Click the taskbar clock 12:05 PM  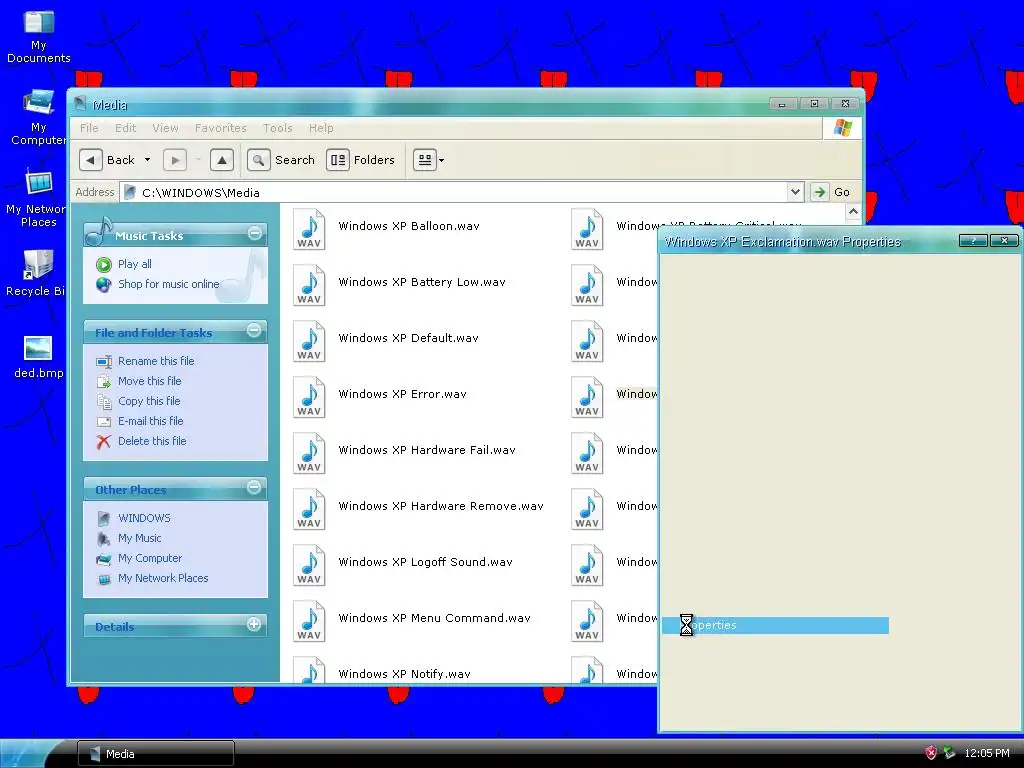pyautogui.click(x=986, y=753)
